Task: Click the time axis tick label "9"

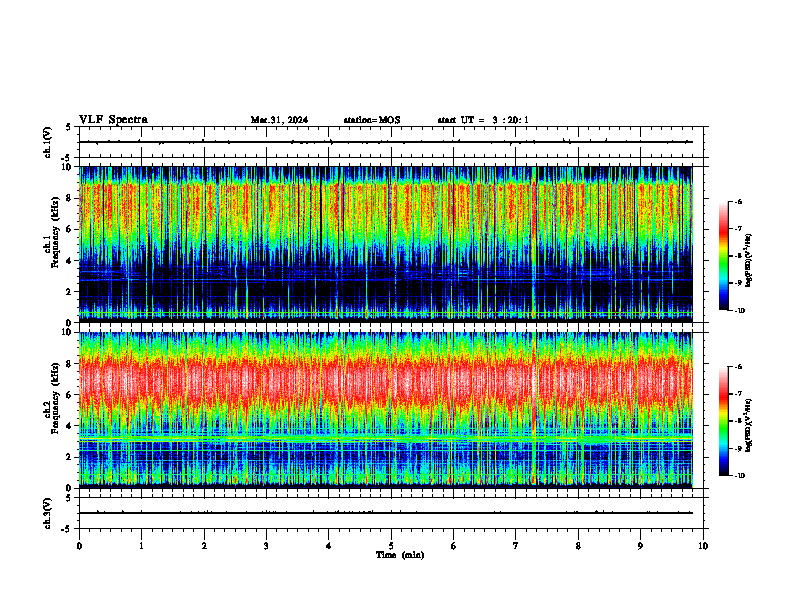Action: click(640, 546)
